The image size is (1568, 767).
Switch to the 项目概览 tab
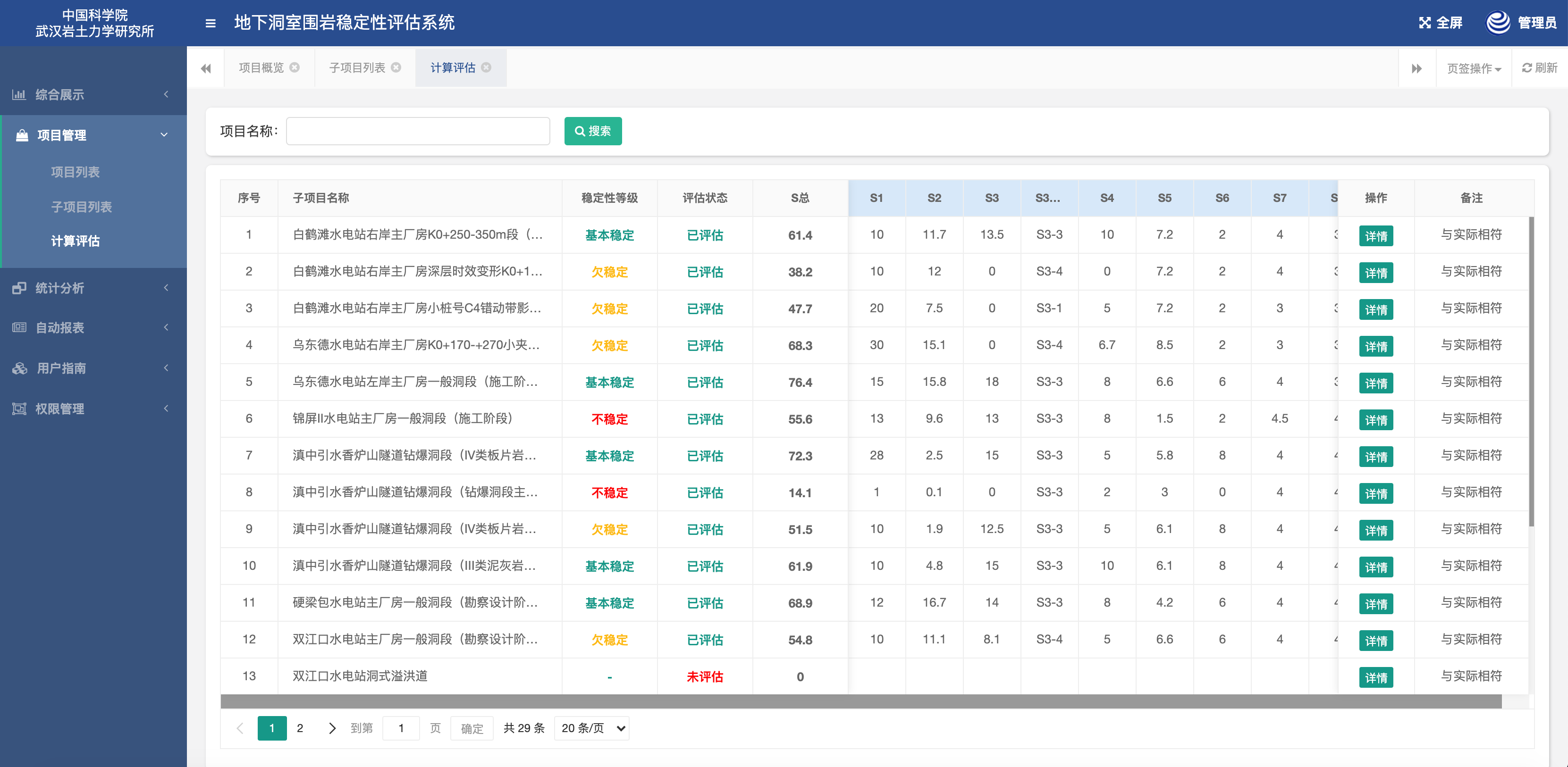pos(261,67)
